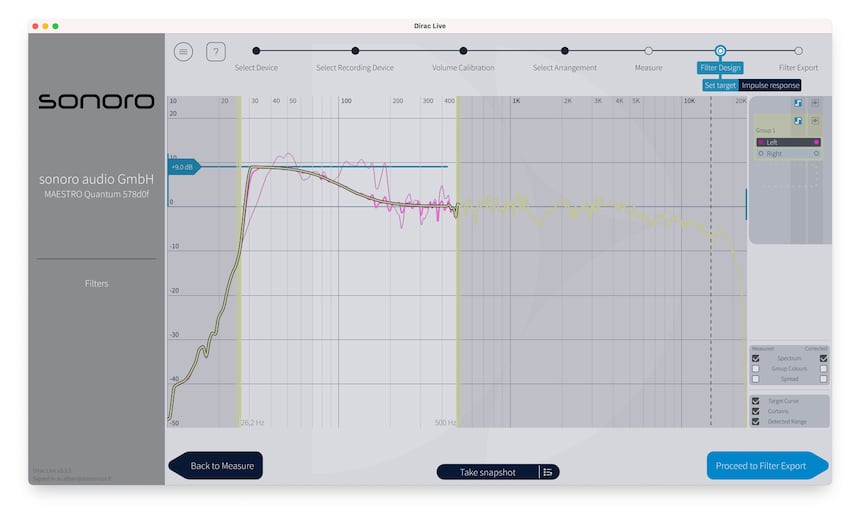Open snapshot list icon beside Take snapshot

point(548,472)
